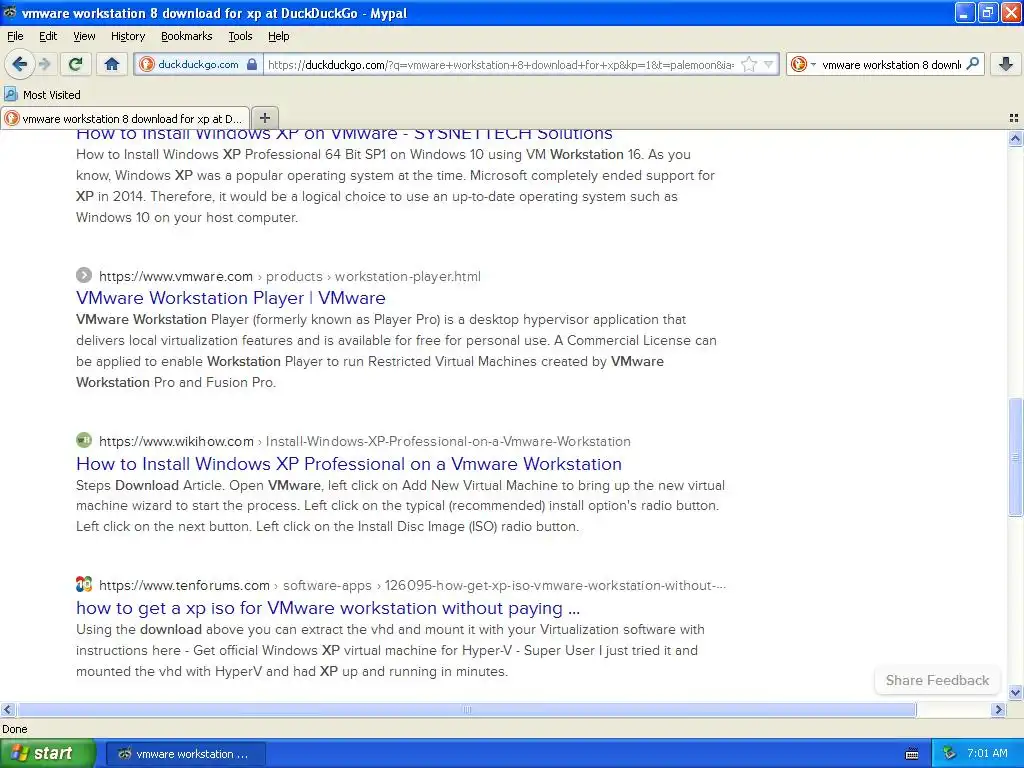Screen dimensions: 1024x768
Task: Open the Edit menu
Action: (x=48, y=36)
